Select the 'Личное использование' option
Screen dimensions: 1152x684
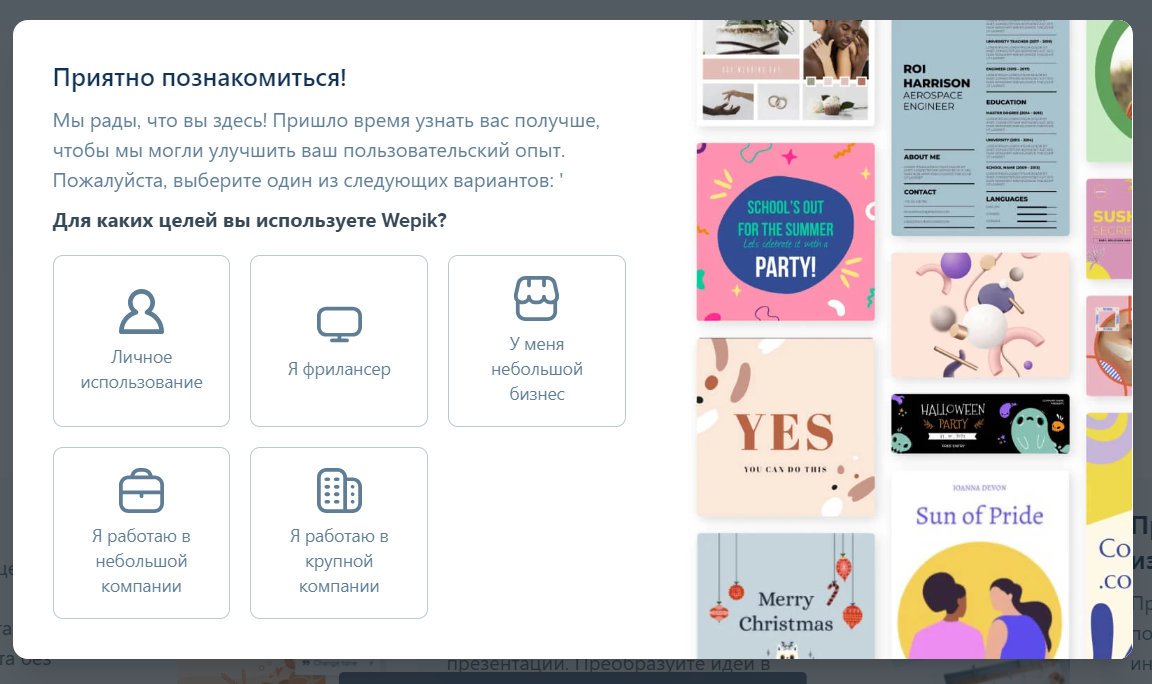(x=141, y=341)
